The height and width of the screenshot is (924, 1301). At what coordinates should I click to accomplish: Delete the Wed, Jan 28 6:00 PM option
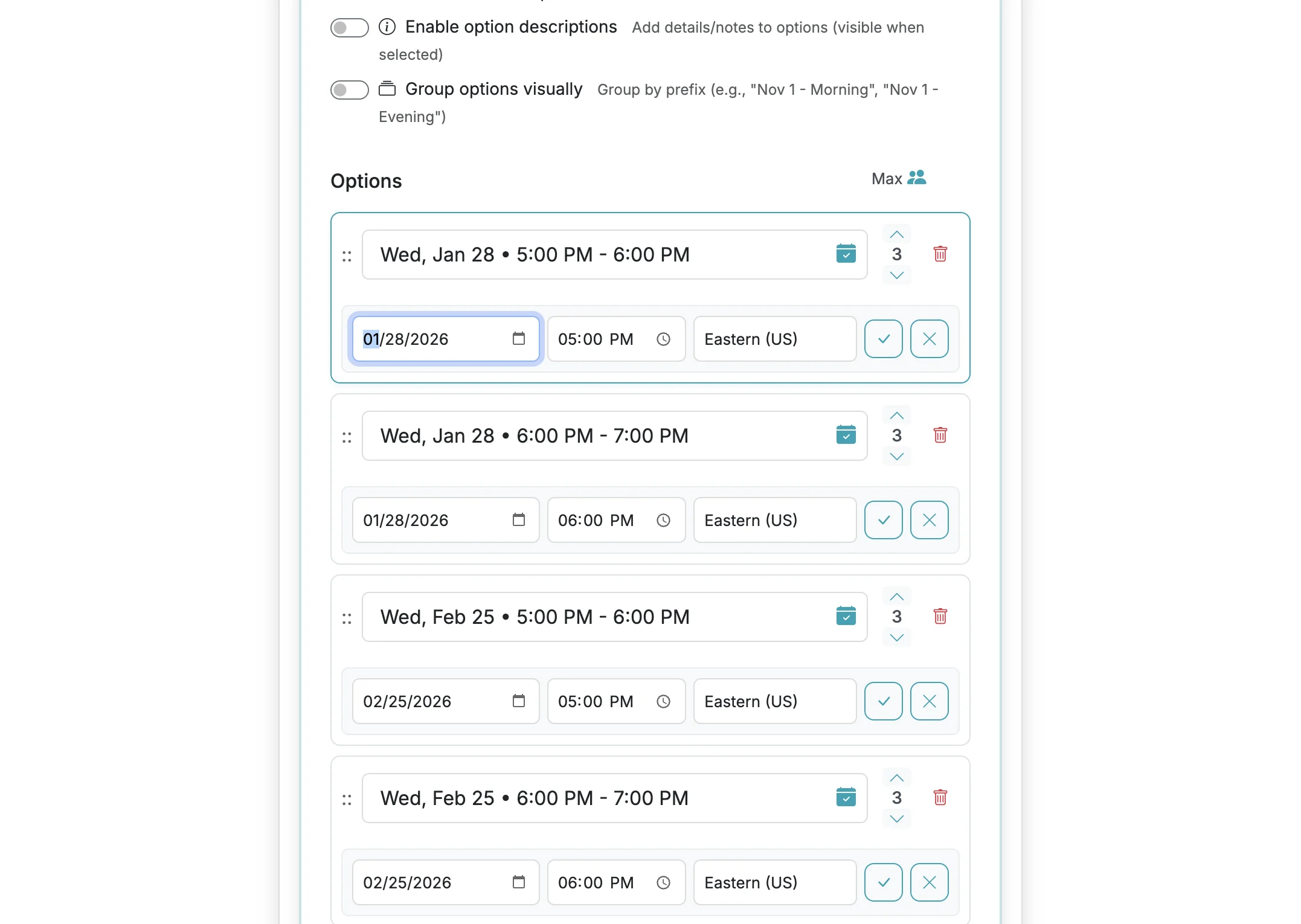click(940, 435)
